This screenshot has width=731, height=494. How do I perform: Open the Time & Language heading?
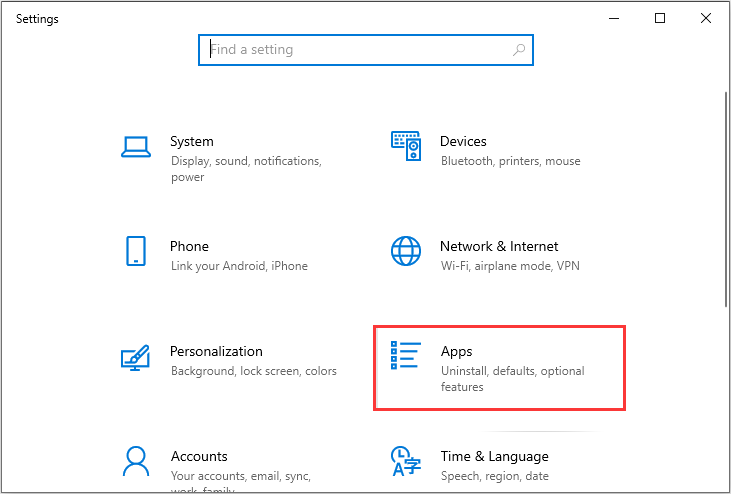[495, 456]
